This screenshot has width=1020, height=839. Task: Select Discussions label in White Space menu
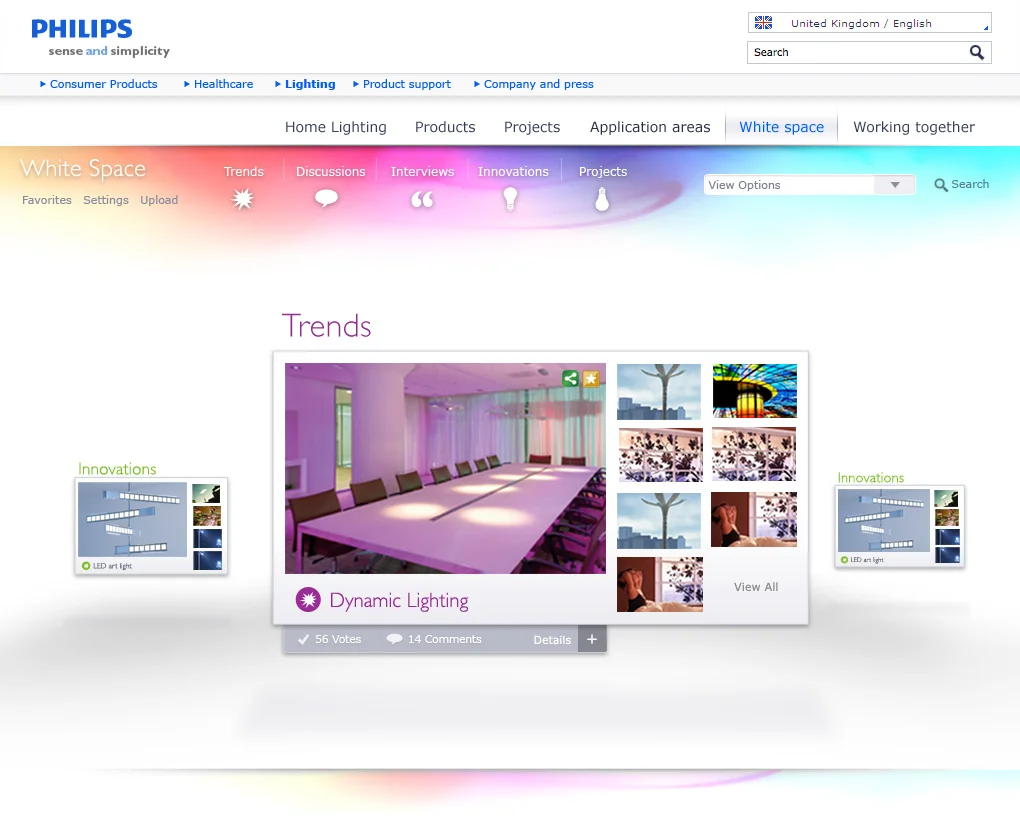[330, 171]
